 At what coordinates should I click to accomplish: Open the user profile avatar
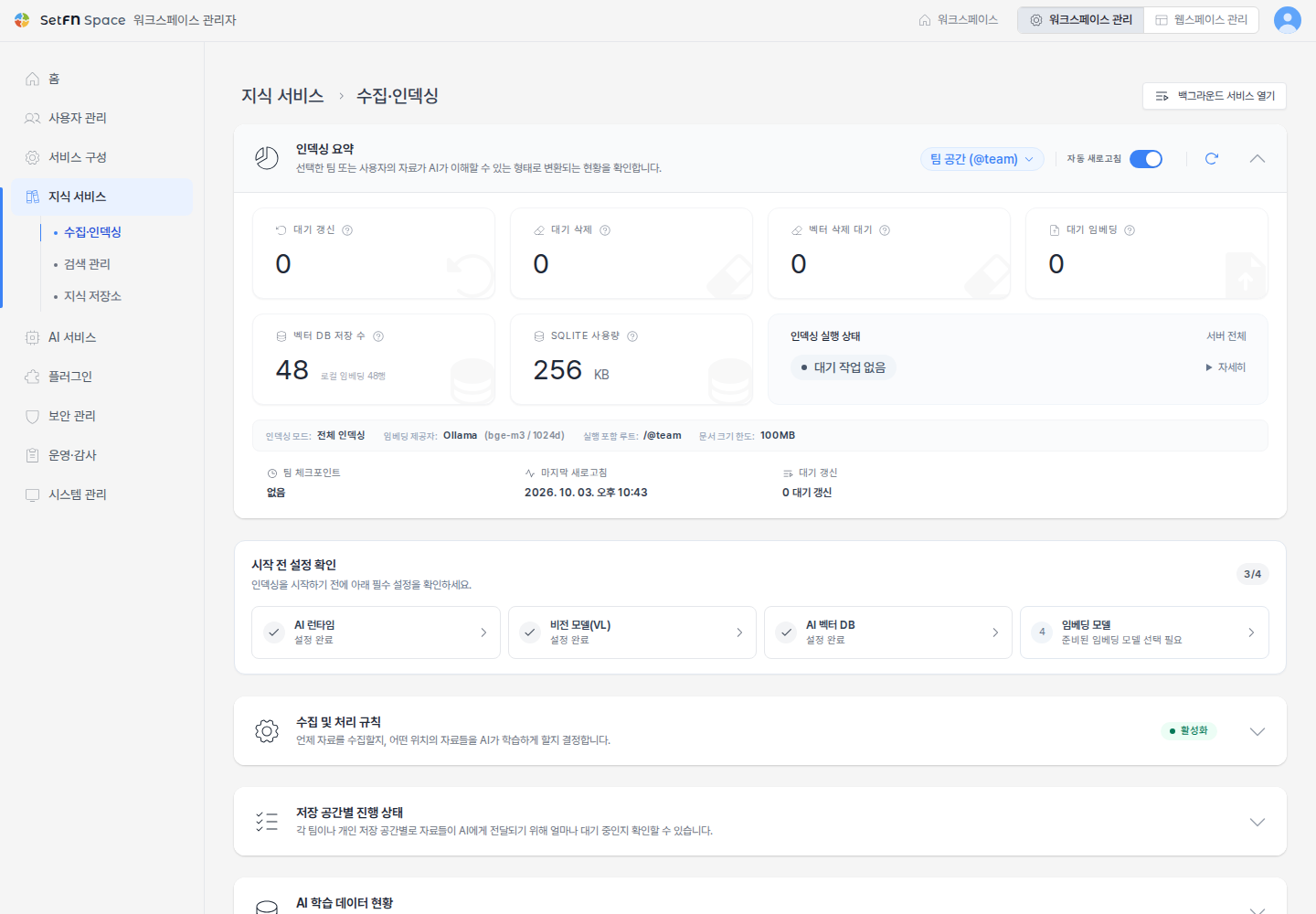[1287, 20]
